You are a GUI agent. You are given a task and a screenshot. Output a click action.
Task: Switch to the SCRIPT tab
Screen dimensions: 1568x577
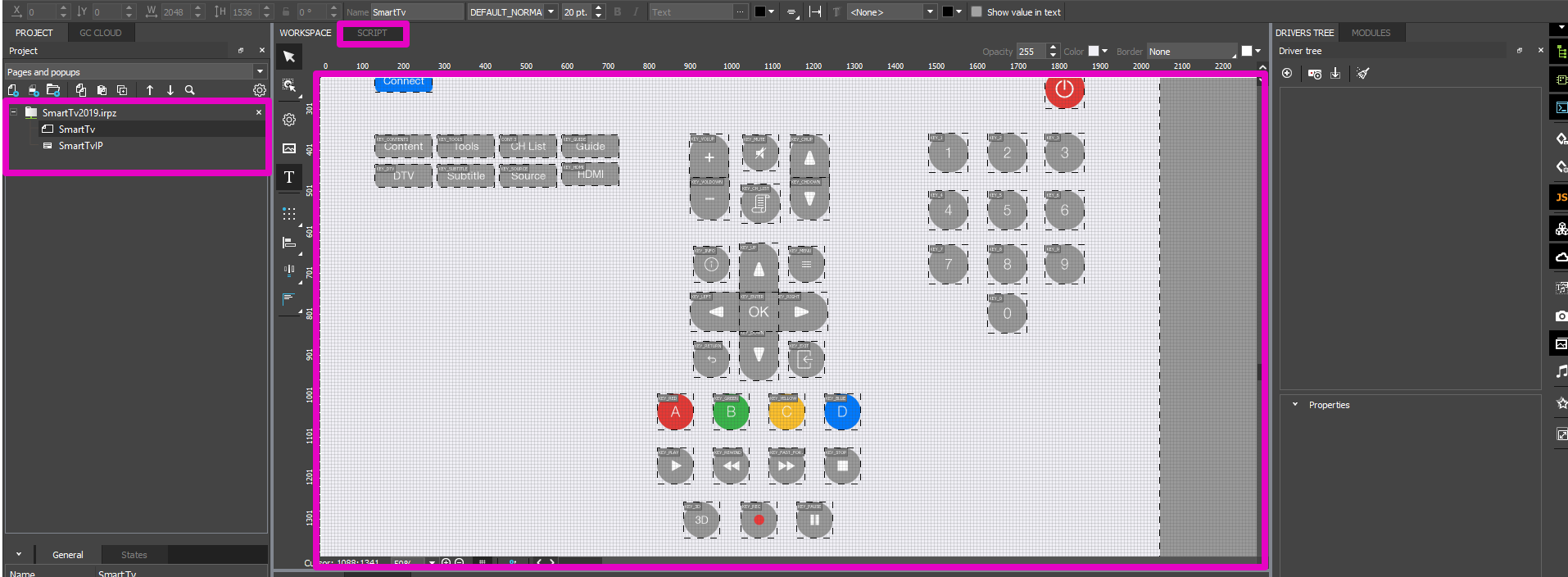pyautogui.click(x=372, y=34)
